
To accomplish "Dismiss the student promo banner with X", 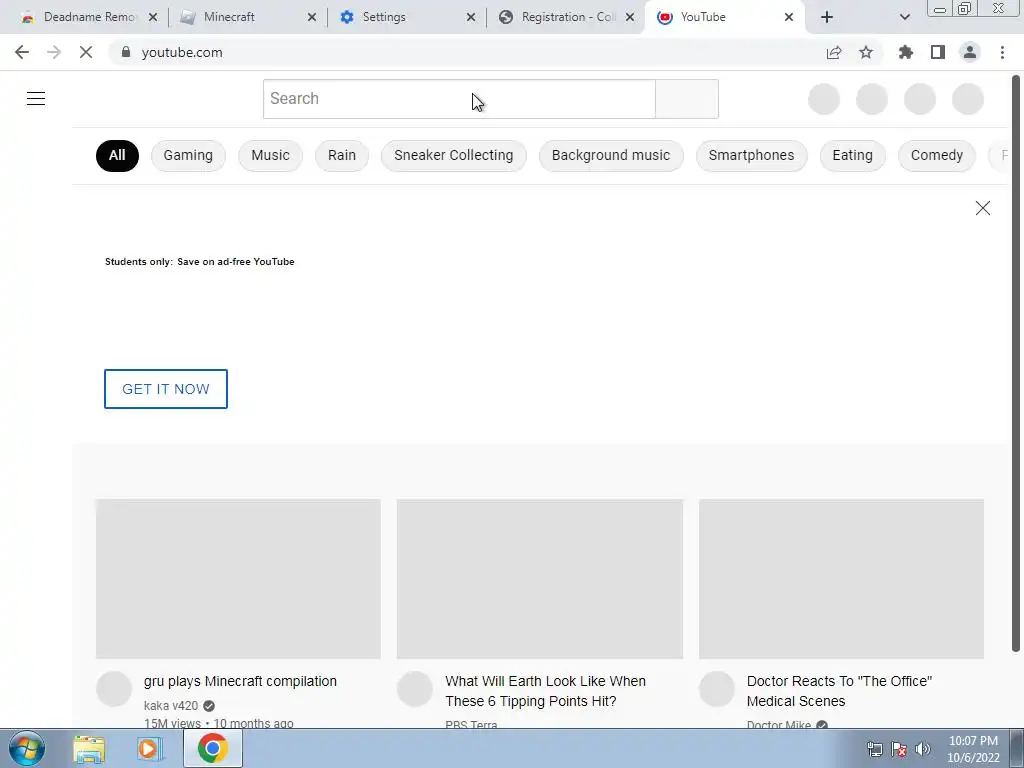I will [983, 208].
